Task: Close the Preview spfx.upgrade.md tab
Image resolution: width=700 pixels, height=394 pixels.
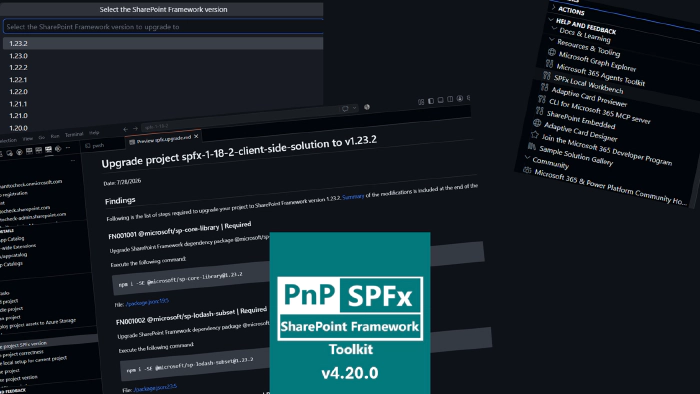Action: 196,136
